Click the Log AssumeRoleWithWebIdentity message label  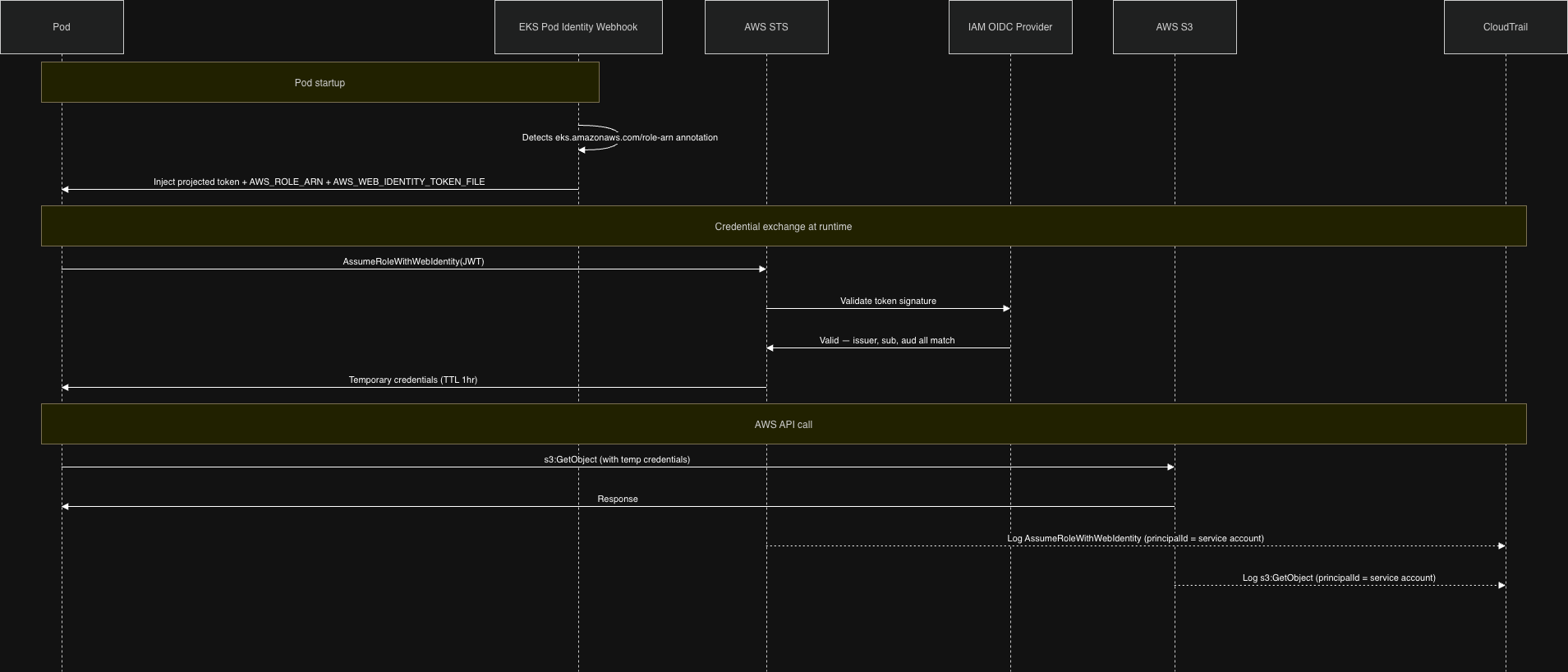click(1135, 538)
